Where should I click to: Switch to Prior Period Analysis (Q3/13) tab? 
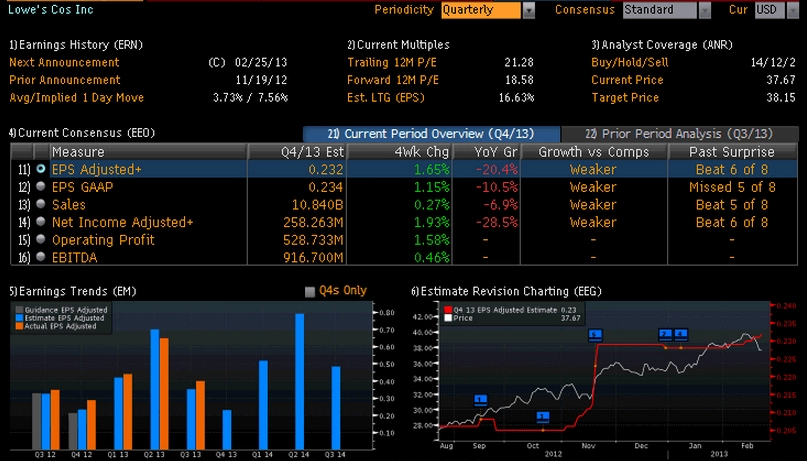click(680, 134)
